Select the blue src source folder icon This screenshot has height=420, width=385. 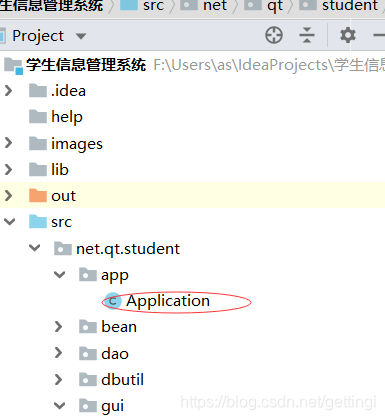(38, 222)
